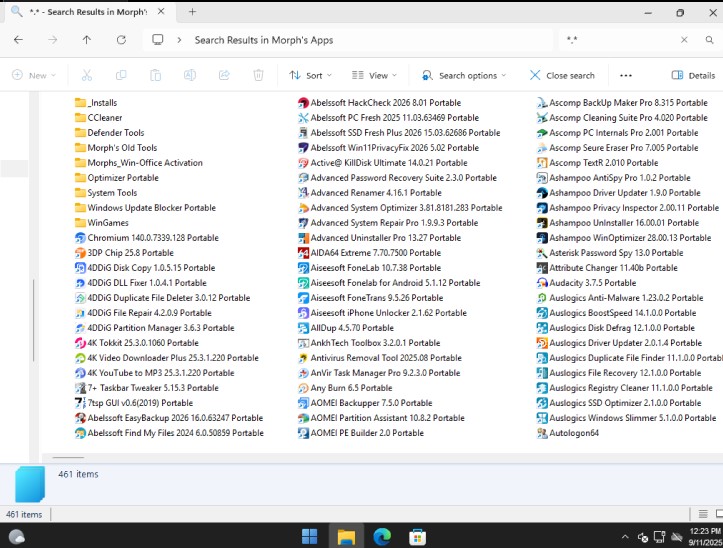Select the Autologon64 icon

click(x=542, y=433)
